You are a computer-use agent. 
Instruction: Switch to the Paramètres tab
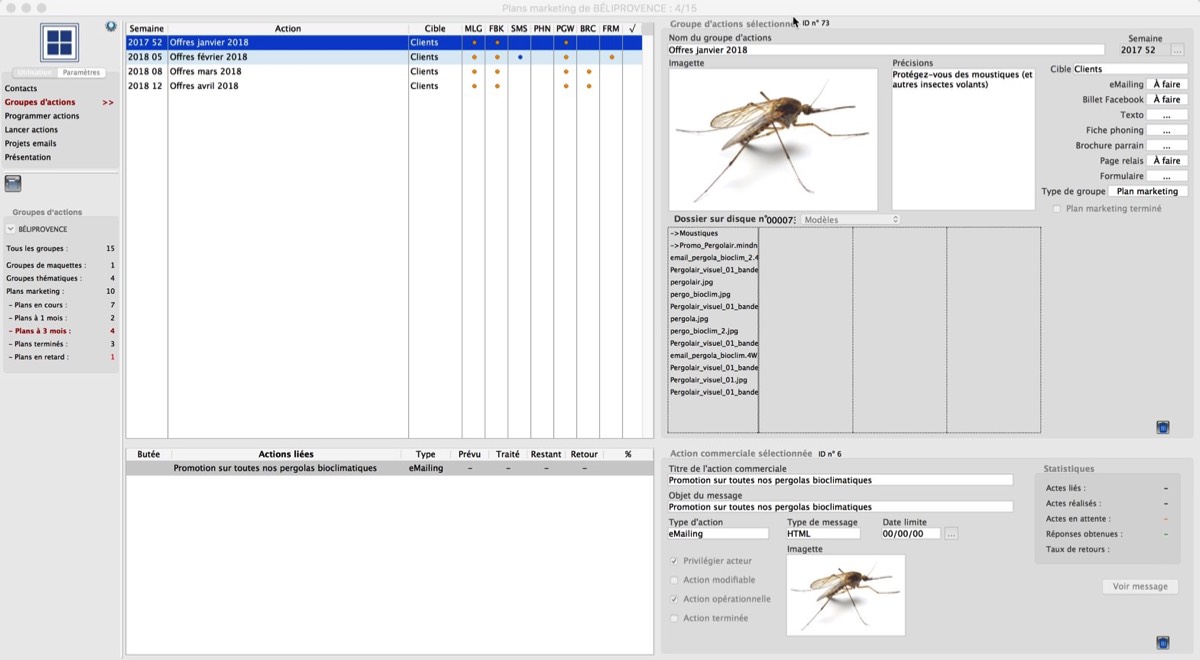point(81,73)
